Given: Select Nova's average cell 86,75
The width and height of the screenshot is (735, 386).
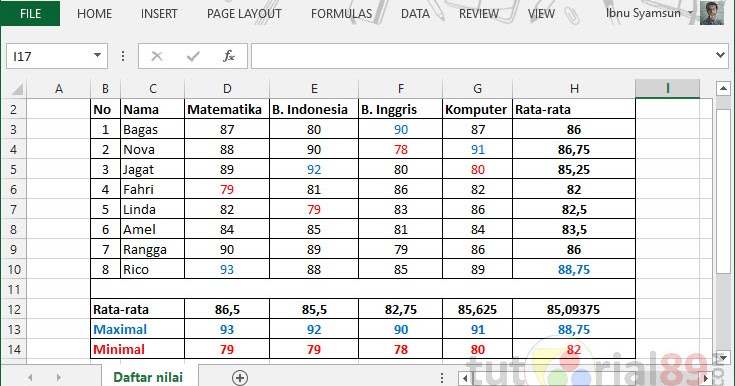Looking at the screenshot, I should tap(574, 150).
